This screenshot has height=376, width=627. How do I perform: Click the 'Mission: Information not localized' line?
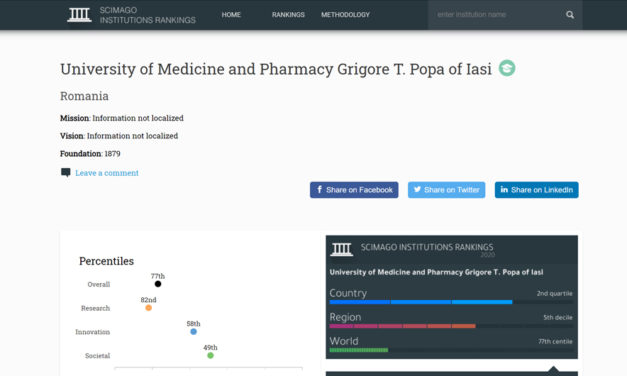point(122,118)
